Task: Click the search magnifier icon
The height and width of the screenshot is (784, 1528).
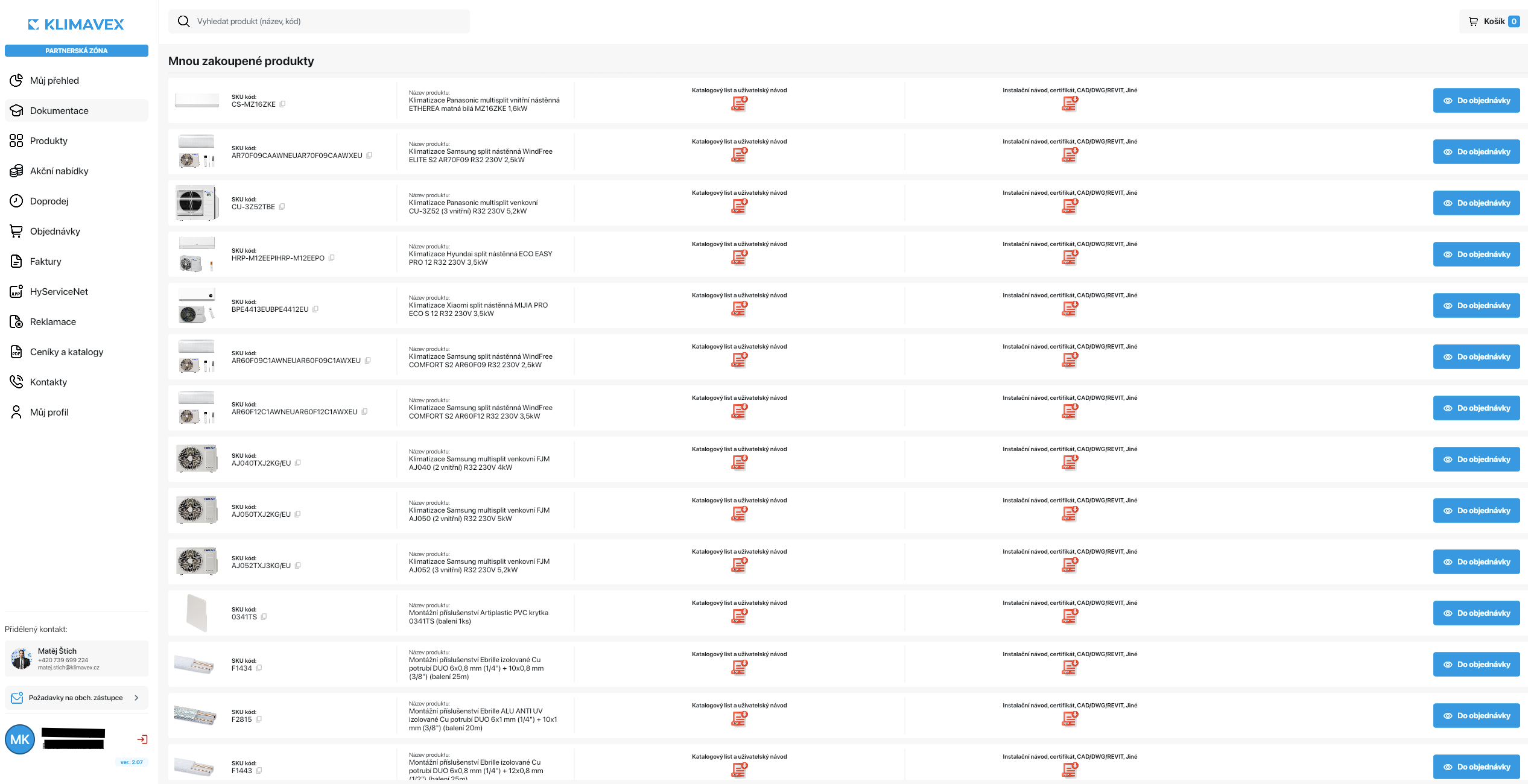Action: 184,22
